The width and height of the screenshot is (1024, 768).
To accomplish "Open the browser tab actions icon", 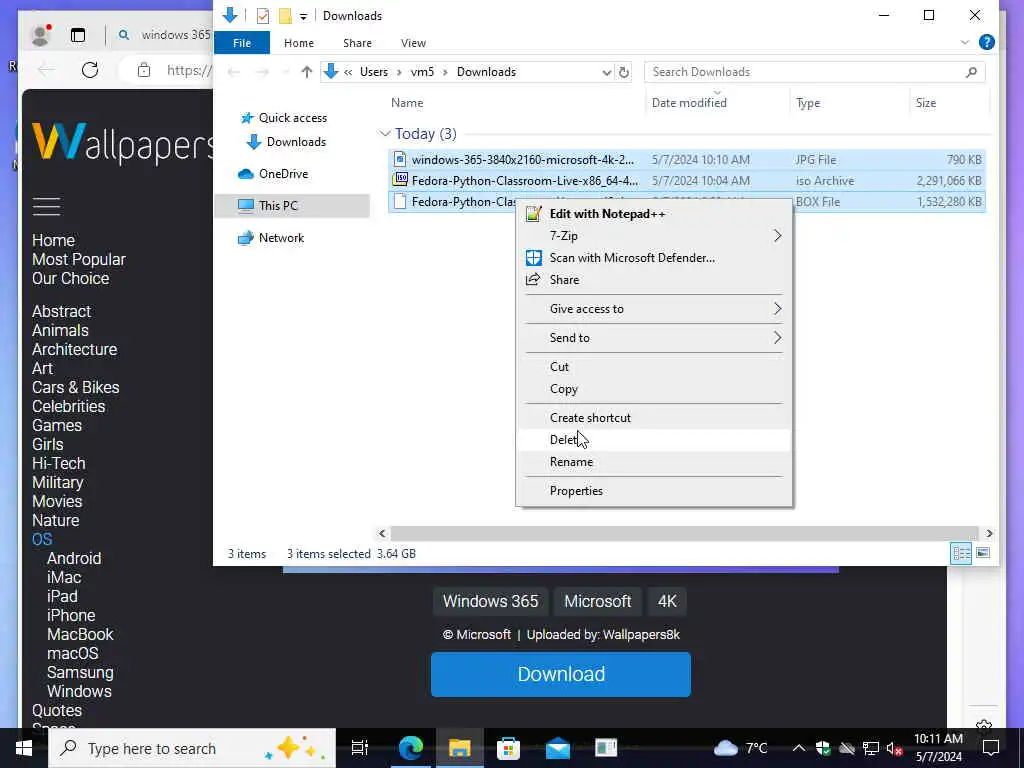I will tap(78, 35).
